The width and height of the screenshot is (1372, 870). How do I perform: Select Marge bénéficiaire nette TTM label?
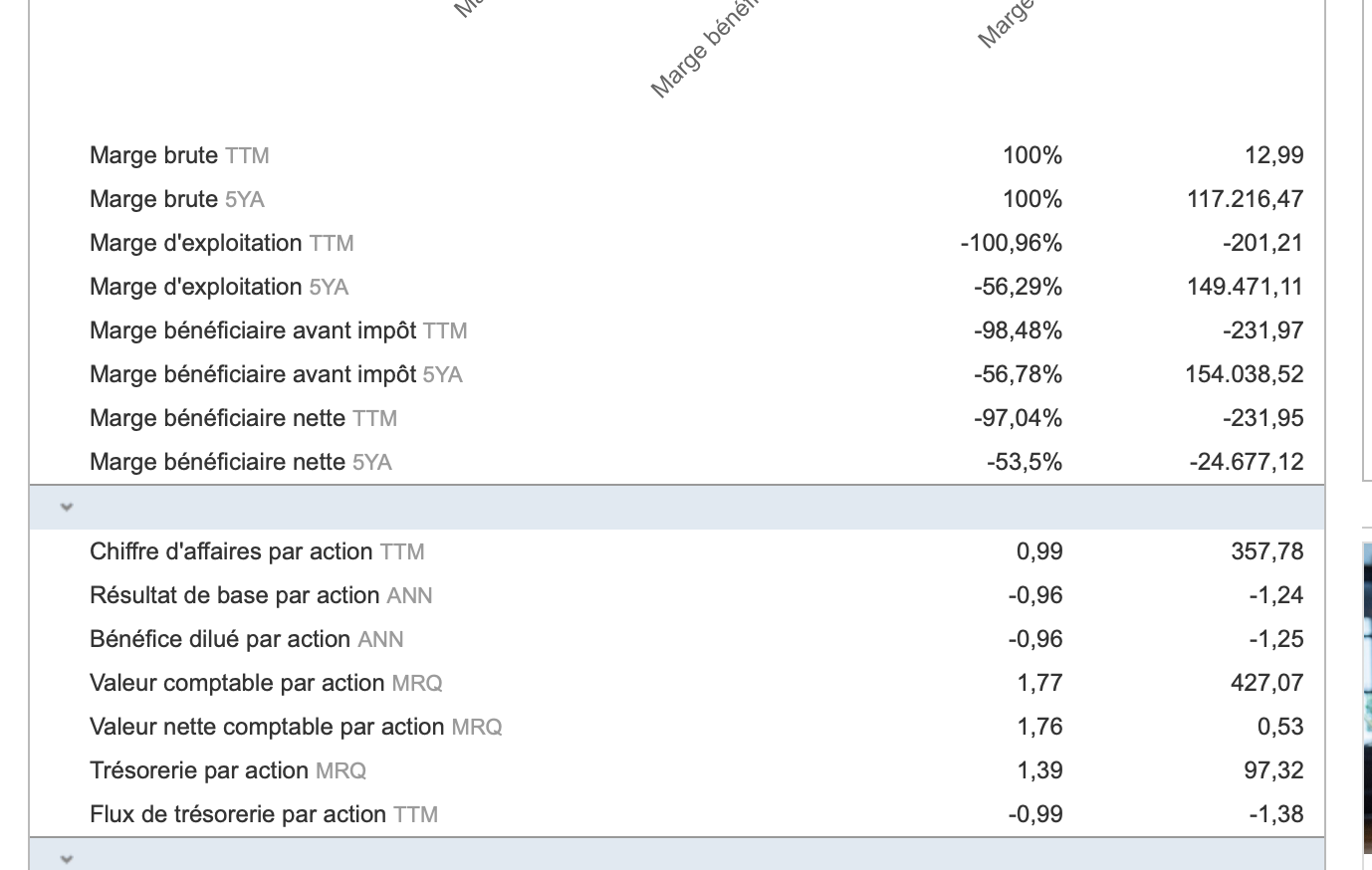click(x=243, y=418)
